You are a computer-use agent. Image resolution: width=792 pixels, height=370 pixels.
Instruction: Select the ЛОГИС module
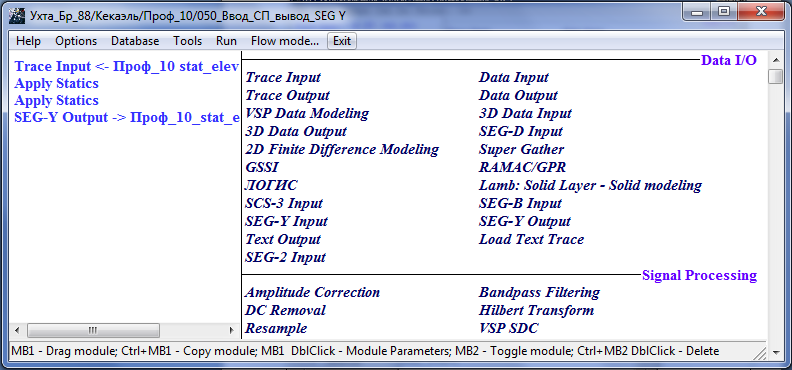click(271, 185)
